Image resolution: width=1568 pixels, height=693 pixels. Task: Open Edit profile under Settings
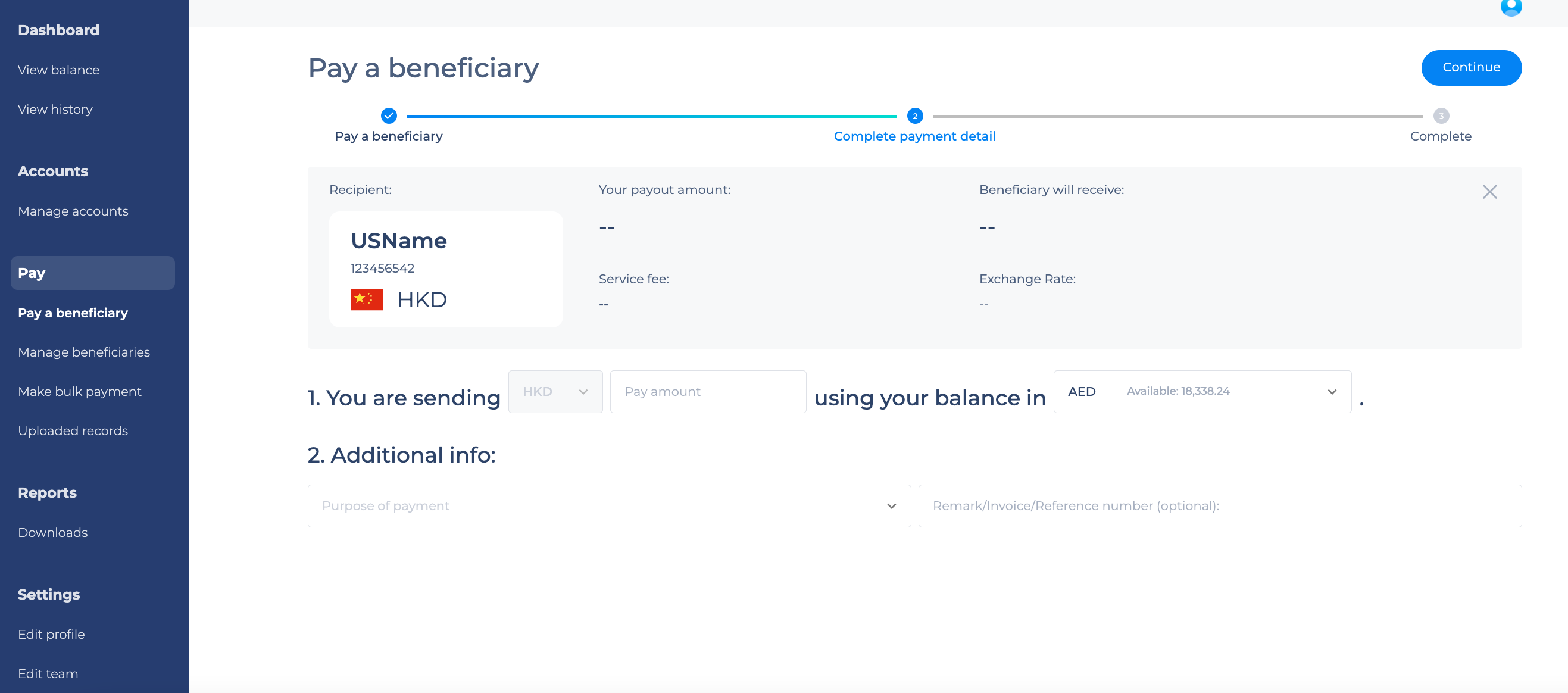[x=51, y=635]
